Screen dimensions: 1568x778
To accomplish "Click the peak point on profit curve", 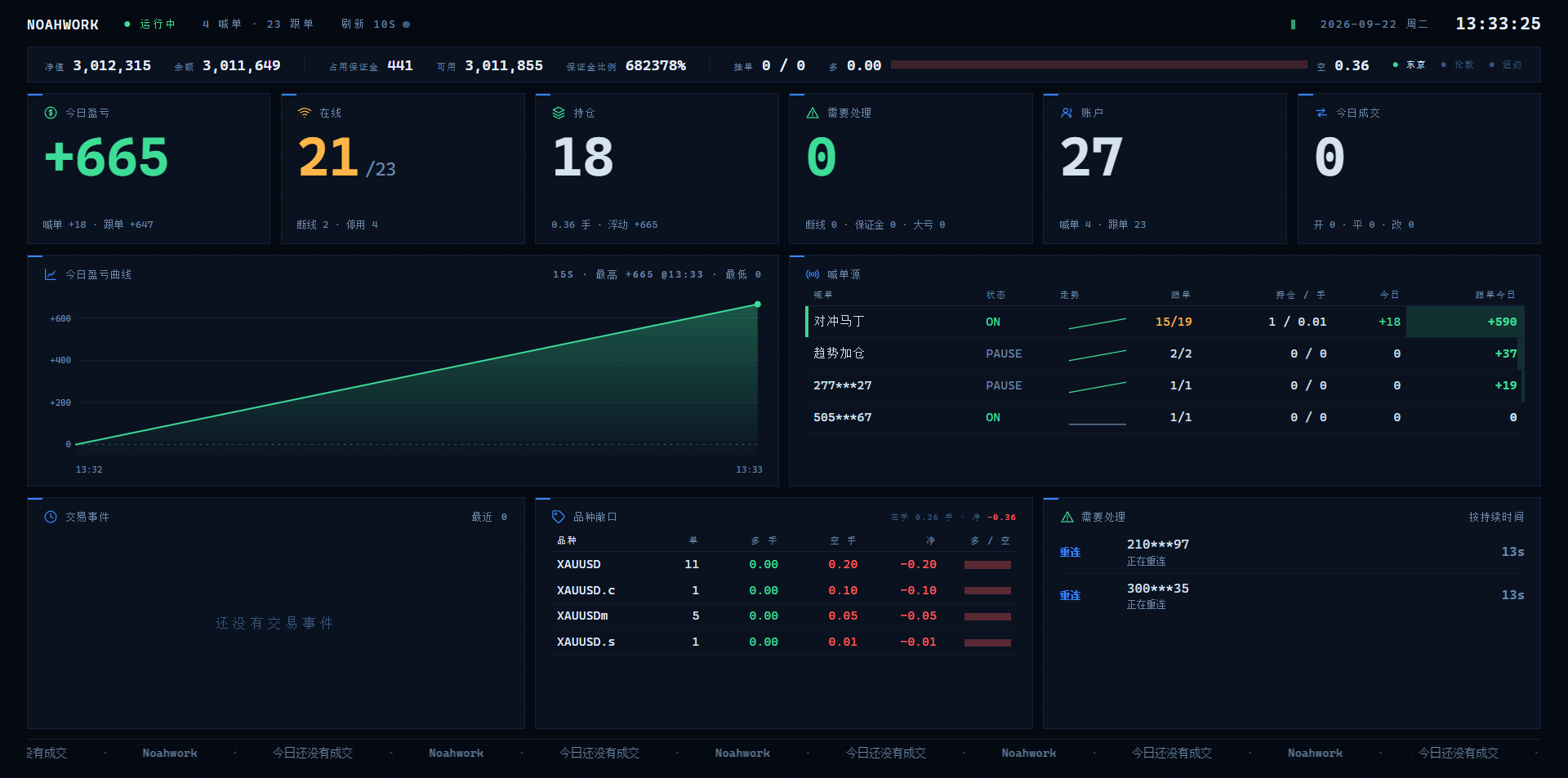I will click(x=758, y=305).
